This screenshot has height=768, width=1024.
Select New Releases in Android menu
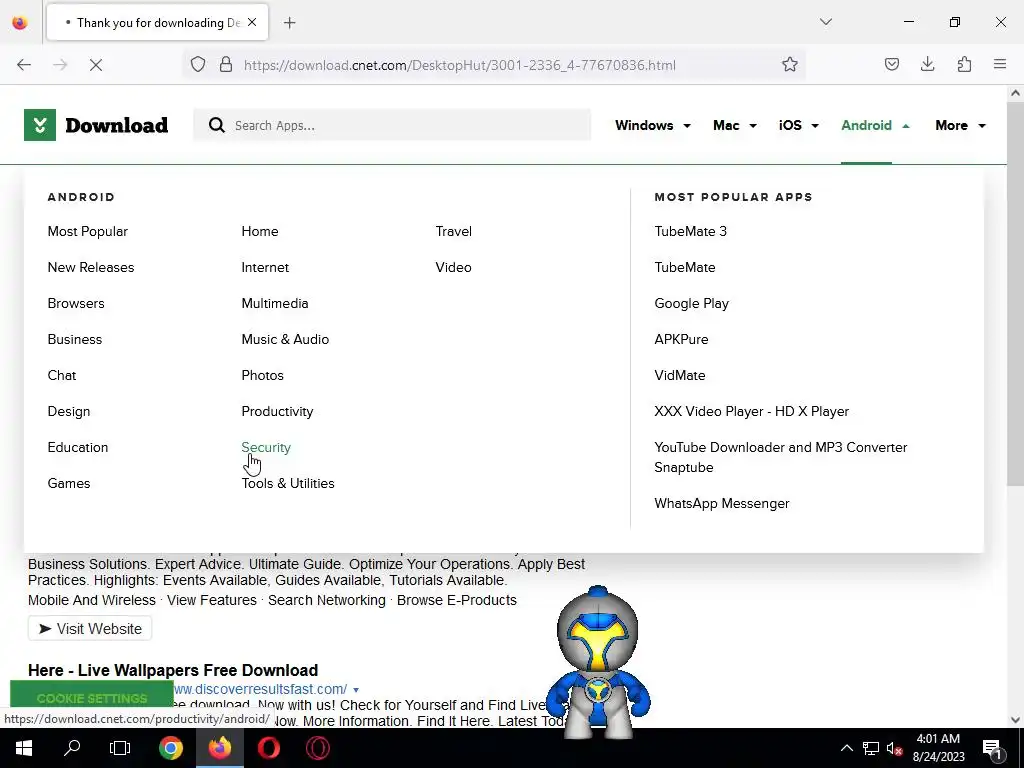coord(91,267)
